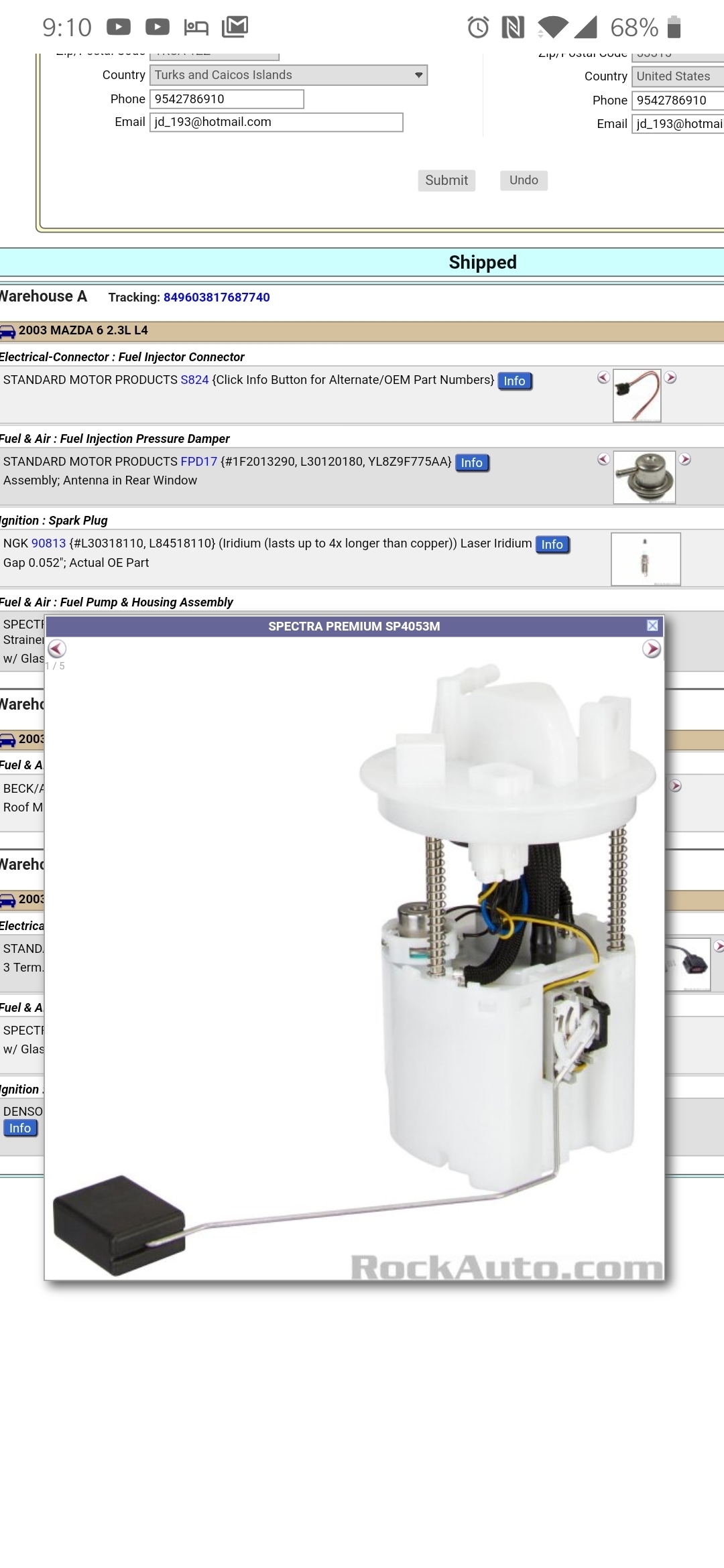Tap the second YouTube notification icon
Viewport: 724px width, 1568px height.
[158, 27]
